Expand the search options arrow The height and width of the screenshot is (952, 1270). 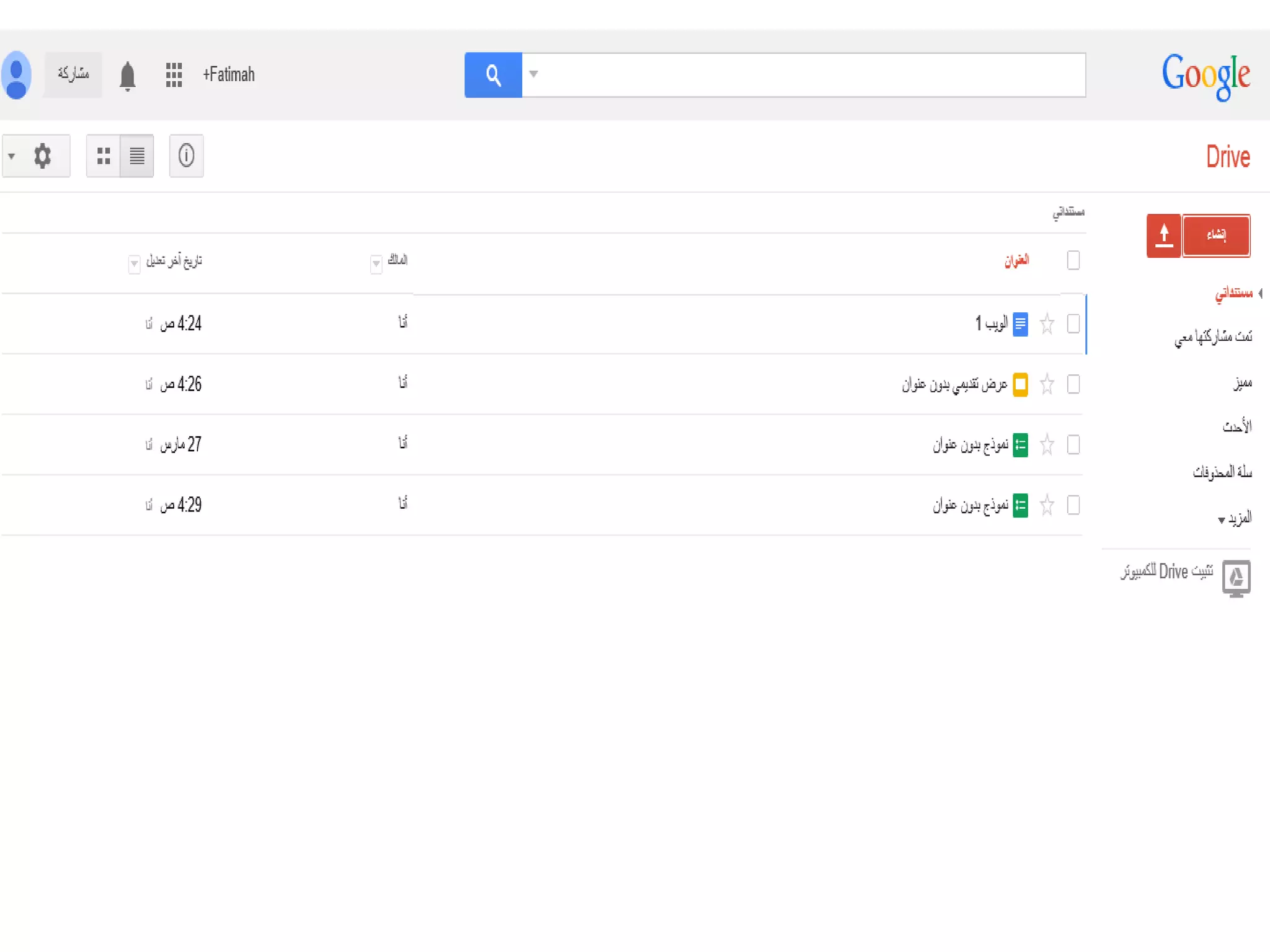point(533,74)
